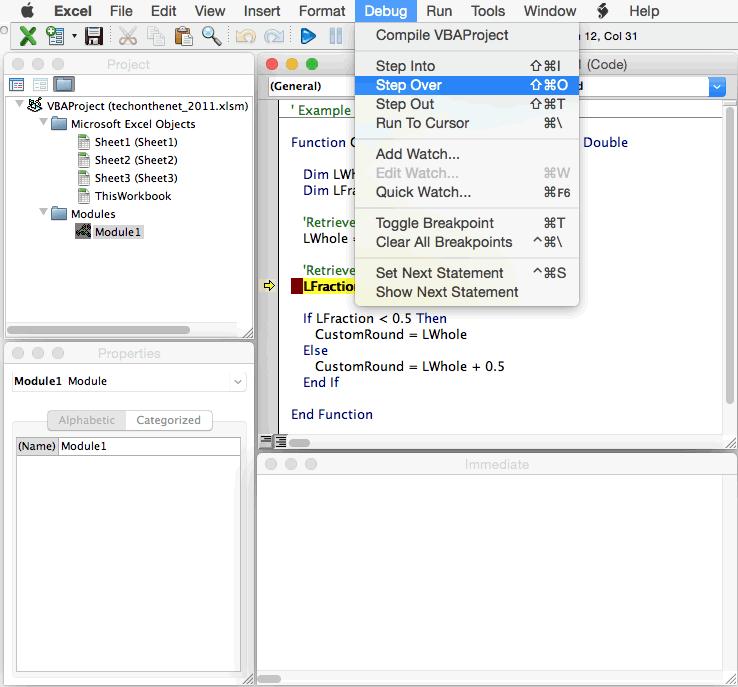Image resolution: width=738 pixels, height=687 pixels.
Task: Click Immediate window horizontal scrollbar thumb
Action: [270, 679]
